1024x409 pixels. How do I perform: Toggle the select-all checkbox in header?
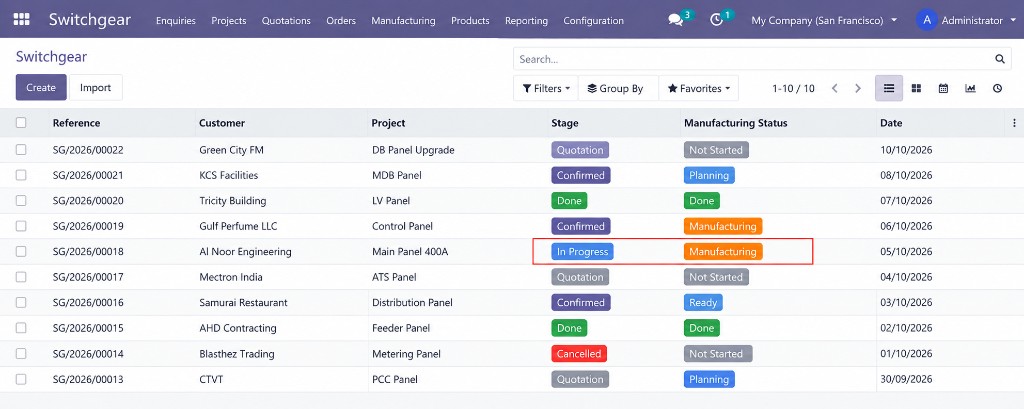(x=21, y=123)
